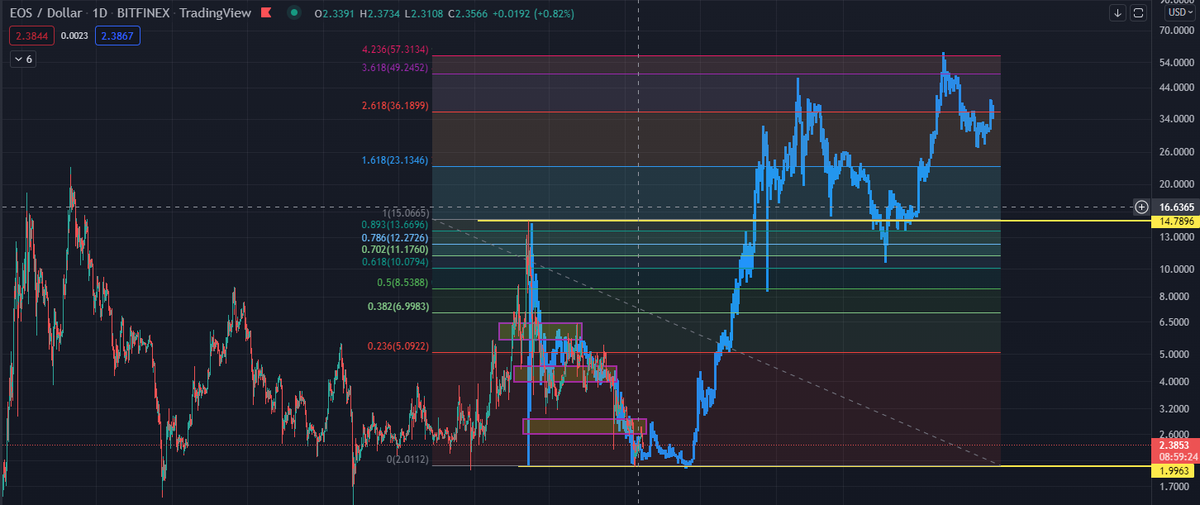Select the purple rectangle drawing near 4.2 price
This screenshot has height=505, width=1200.
(565, 374)
